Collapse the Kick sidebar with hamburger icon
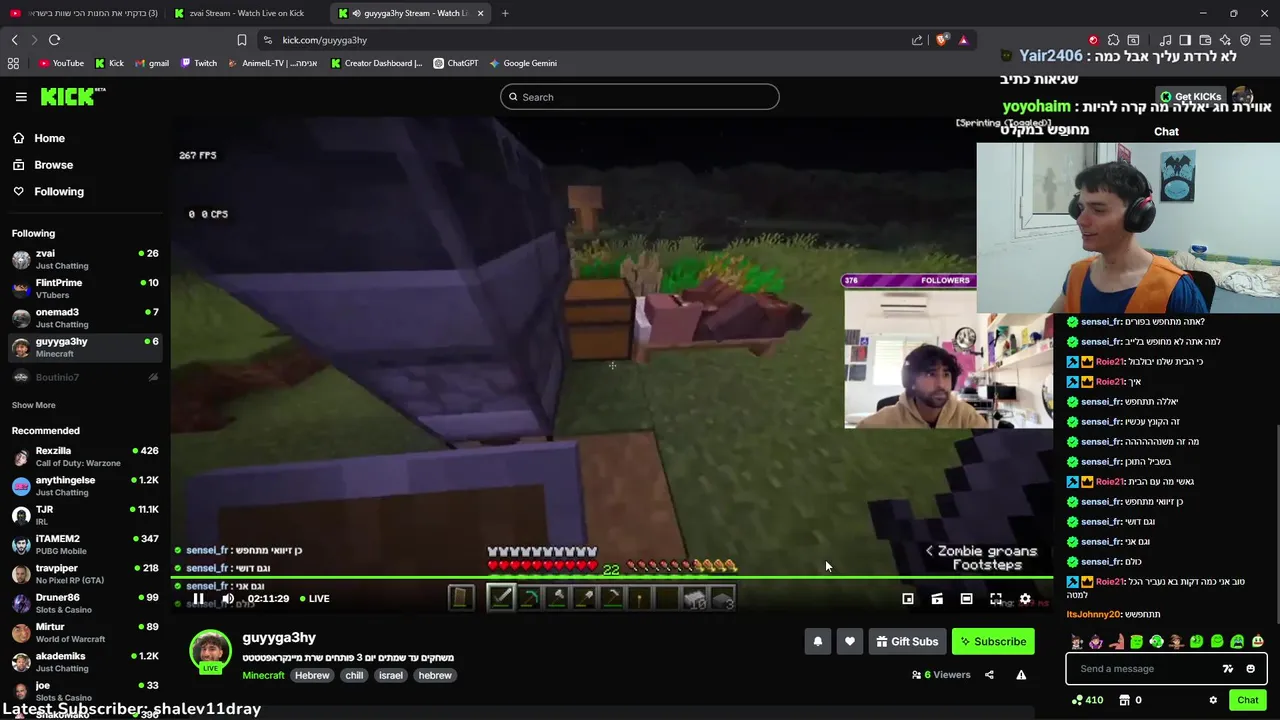The height and width of the screenshot is (720, 1280). 21,97
